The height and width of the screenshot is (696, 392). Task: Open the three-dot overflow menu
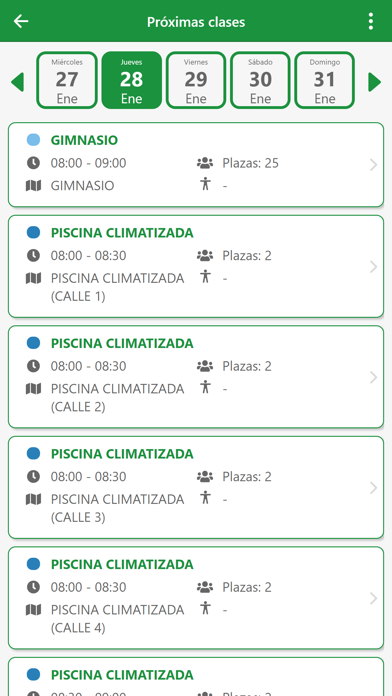coord(370,21)
